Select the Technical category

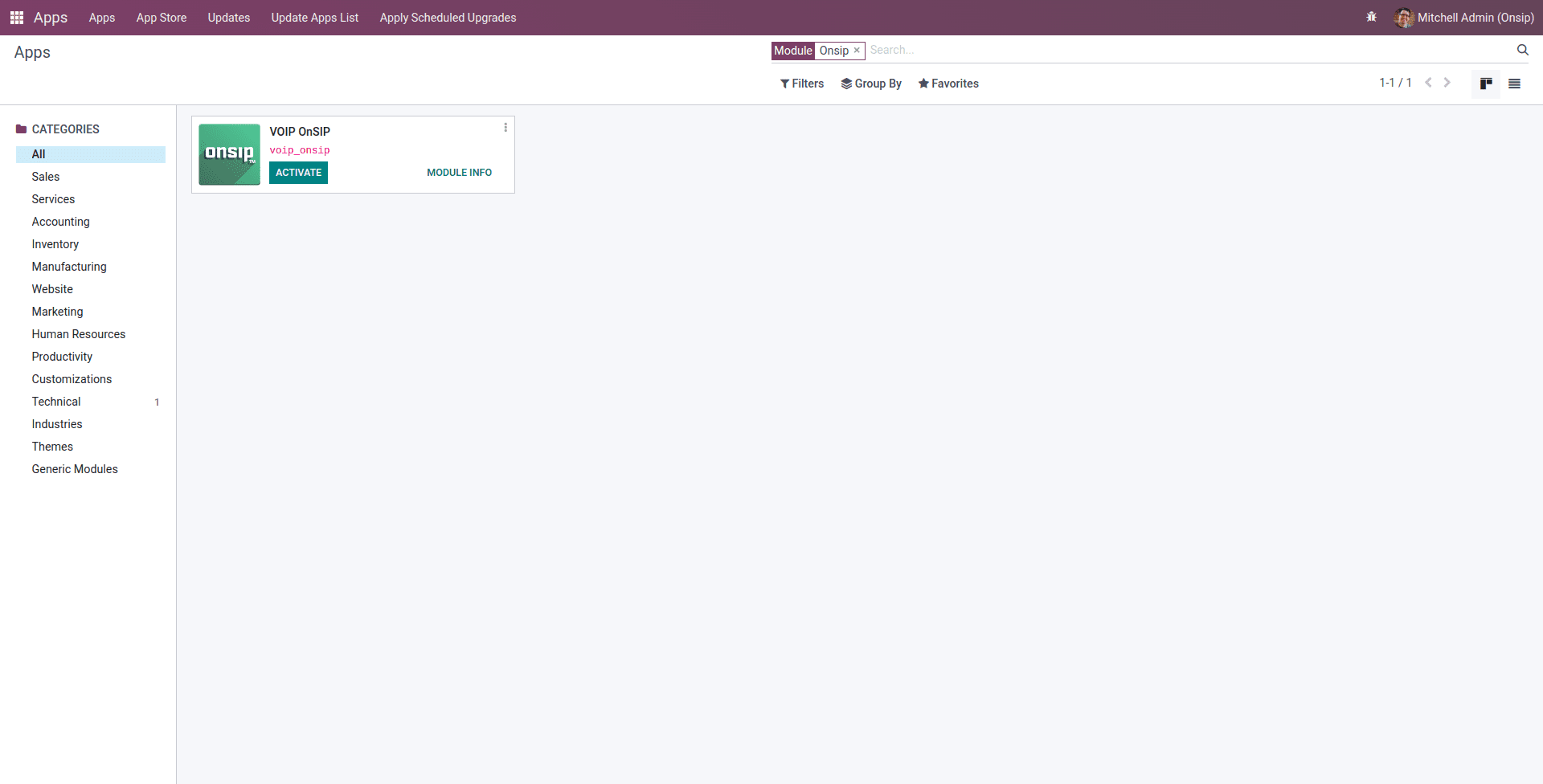click(91, 402)
